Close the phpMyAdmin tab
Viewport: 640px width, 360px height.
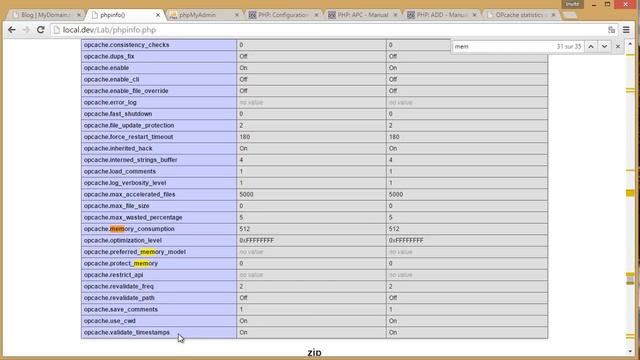point(237,15)
